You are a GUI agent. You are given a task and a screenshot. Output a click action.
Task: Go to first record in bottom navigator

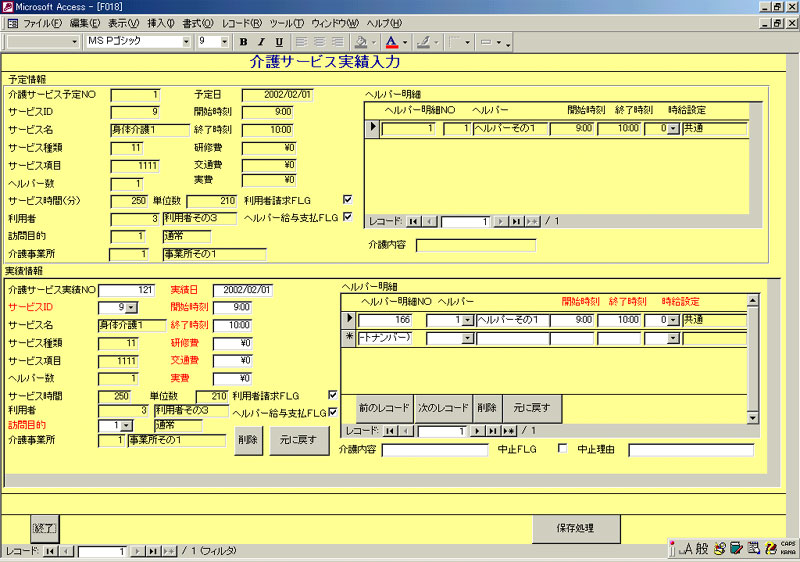(x=50, y=551)
